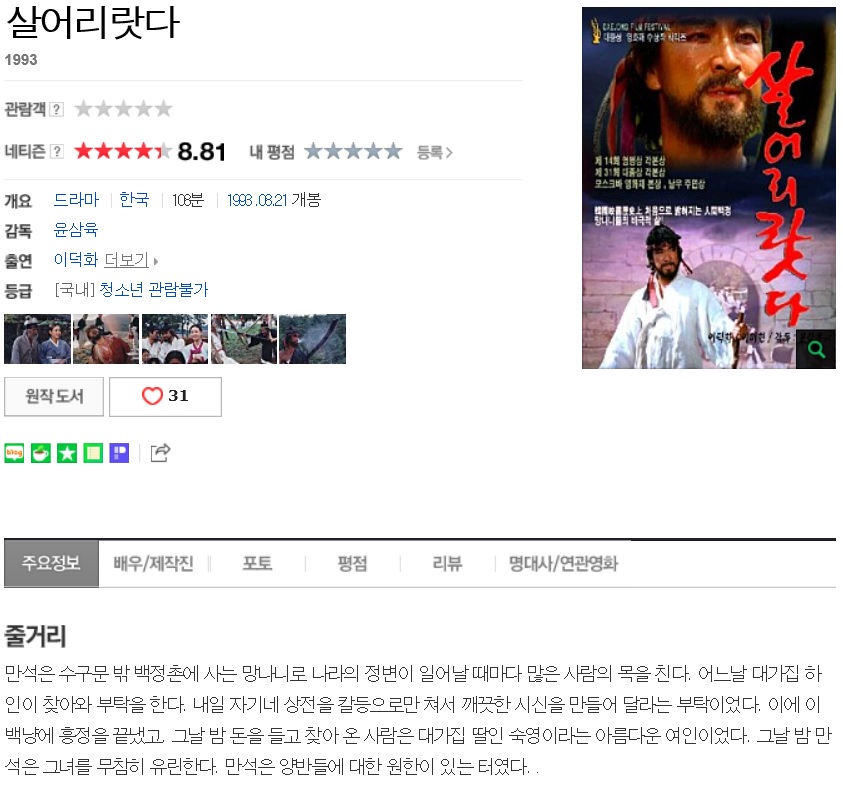
Task: Expand the cast list with 더보기
Action: pos(131,260)
